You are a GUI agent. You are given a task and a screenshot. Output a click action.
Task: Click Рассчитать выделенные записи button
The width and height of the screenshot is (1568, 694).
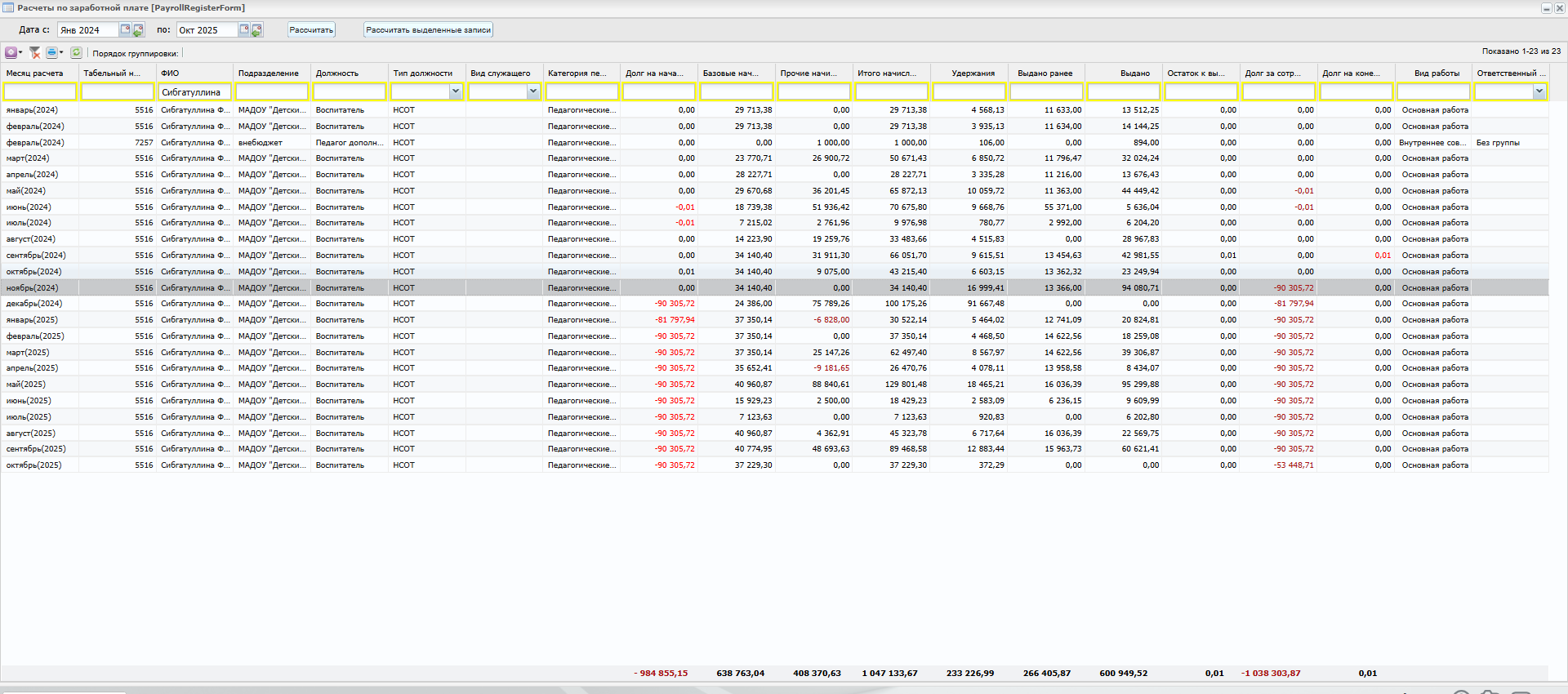coord(428,30)
